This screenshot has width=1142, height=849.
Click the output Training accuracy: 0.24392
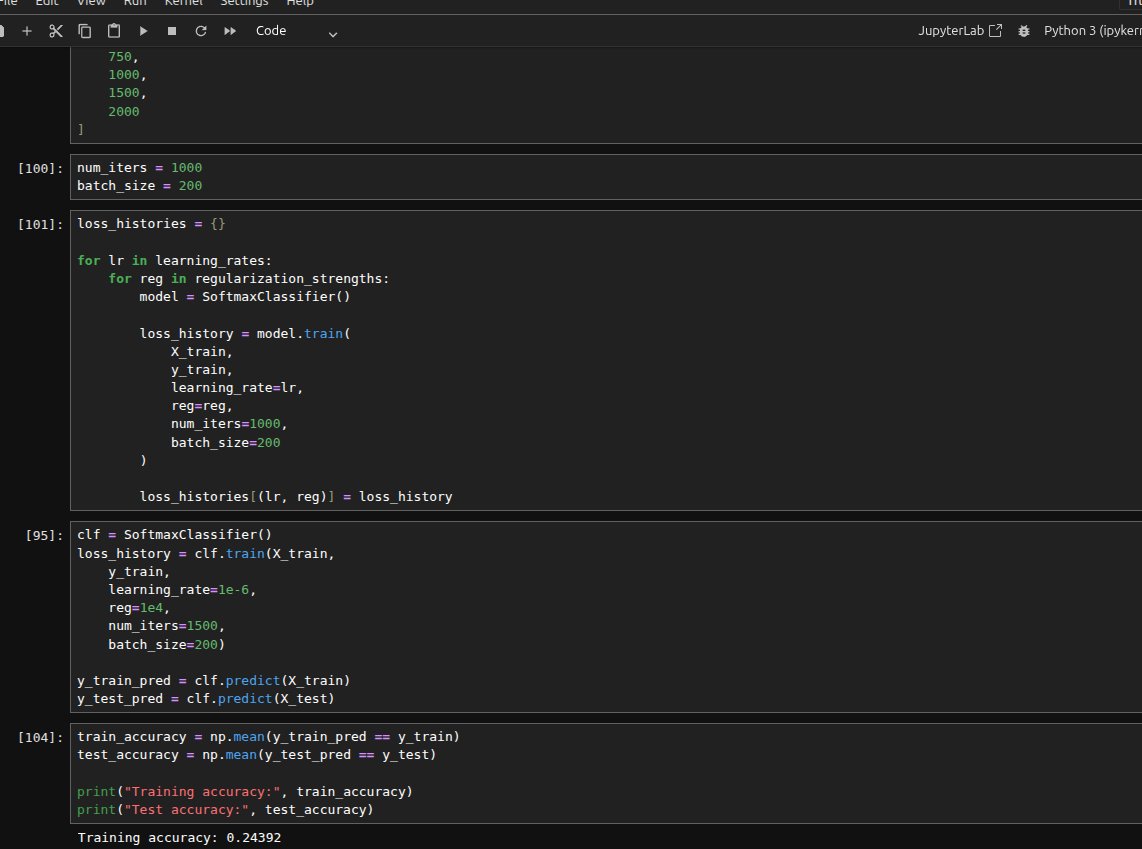coord(179,838)
